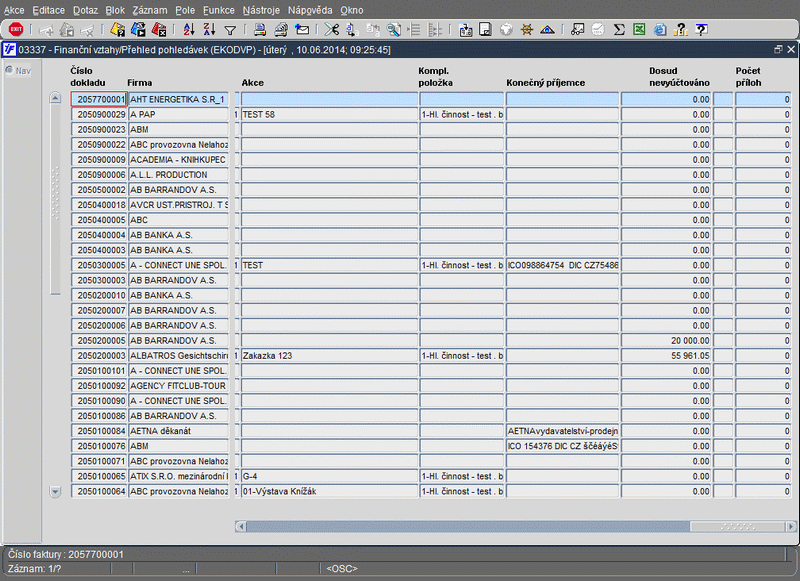Open the Dotaz menu
Image resolution: width=800 pixels, height=581 pixels.
(x=85, y=10)
